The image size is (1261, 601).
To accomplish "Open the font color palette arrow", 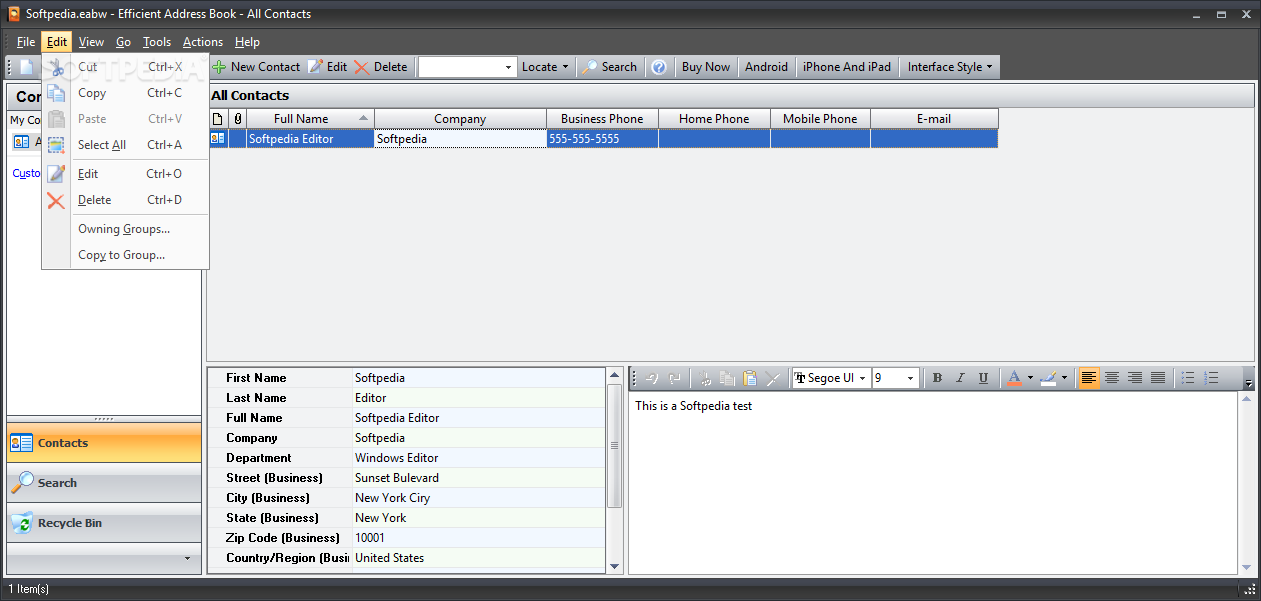I will pos(1030,378).
